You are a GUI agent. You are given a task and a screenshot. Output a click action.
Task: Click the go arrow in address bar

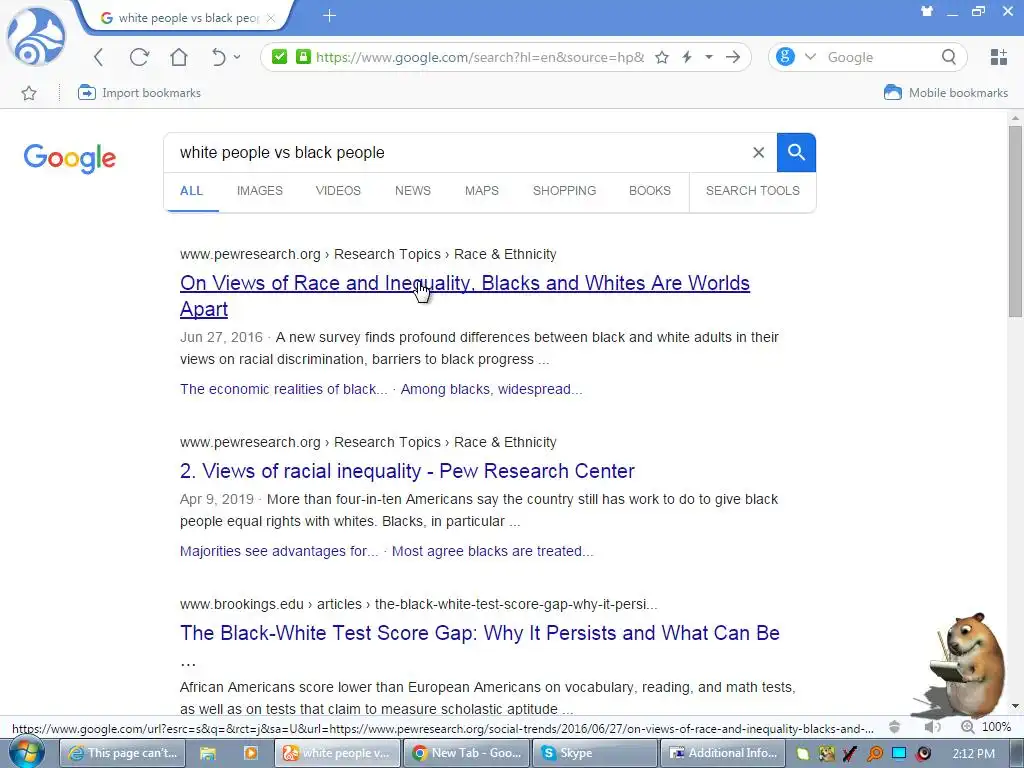733,57
